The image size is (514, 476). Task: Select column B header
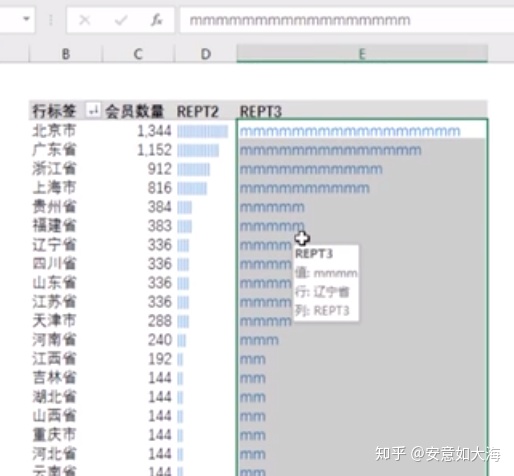coord(66,54)
